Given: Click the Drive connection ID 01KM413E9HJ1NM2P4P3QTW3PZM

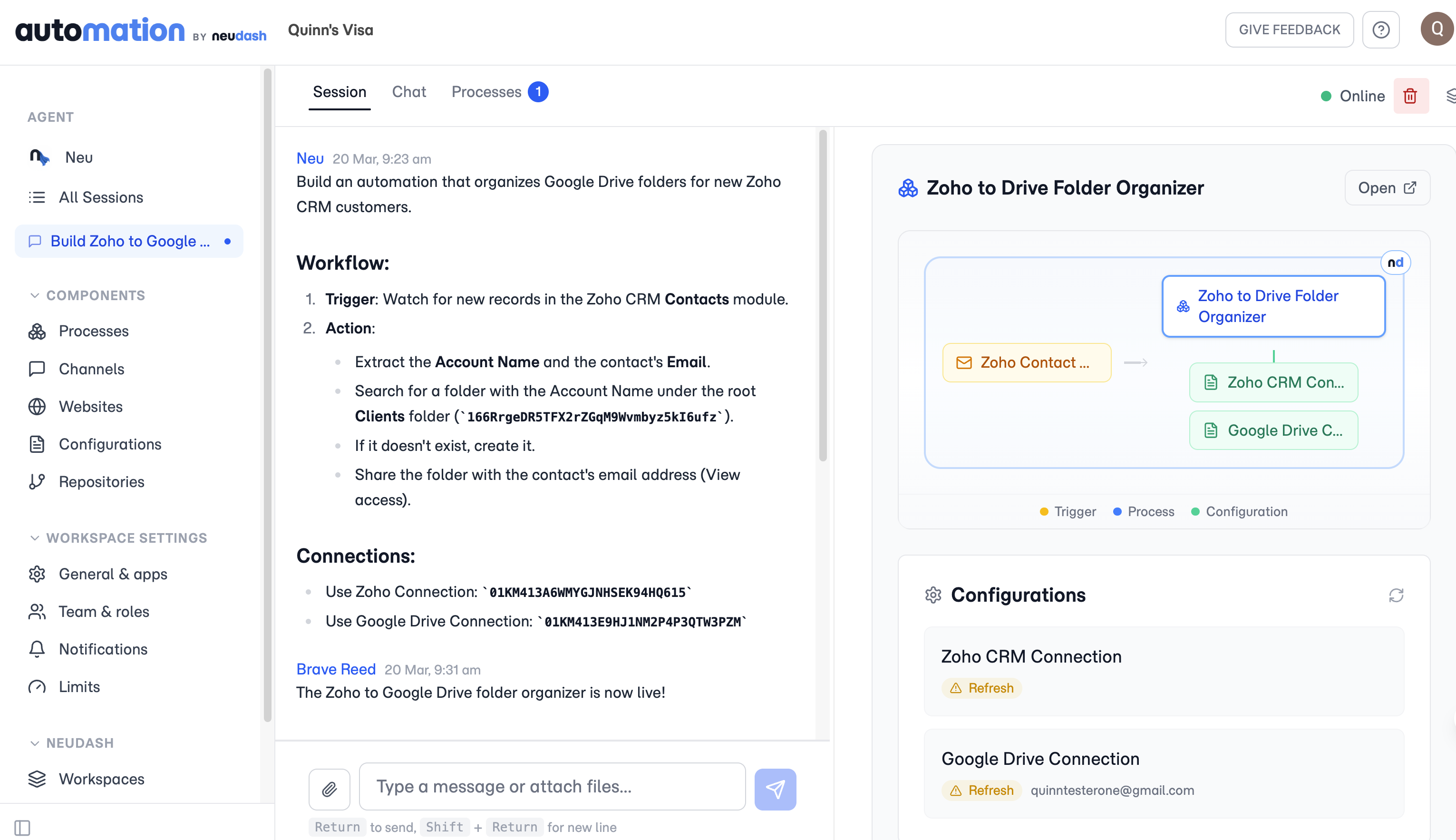Looking at the screenshot, I should [642, 622].
